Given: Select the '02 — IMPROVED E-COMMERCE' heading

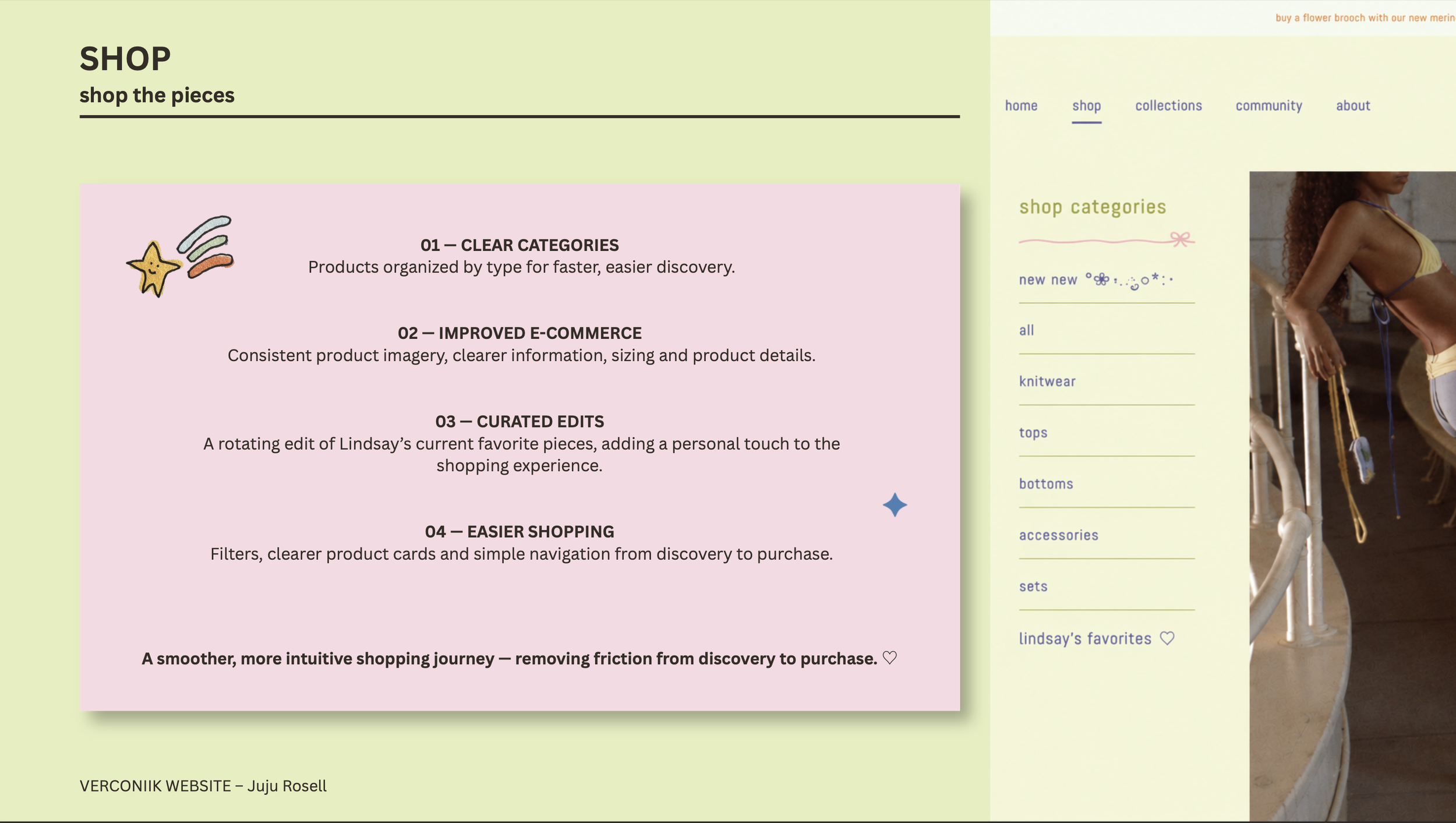Looking at the screenshot, I should (520, 333).
